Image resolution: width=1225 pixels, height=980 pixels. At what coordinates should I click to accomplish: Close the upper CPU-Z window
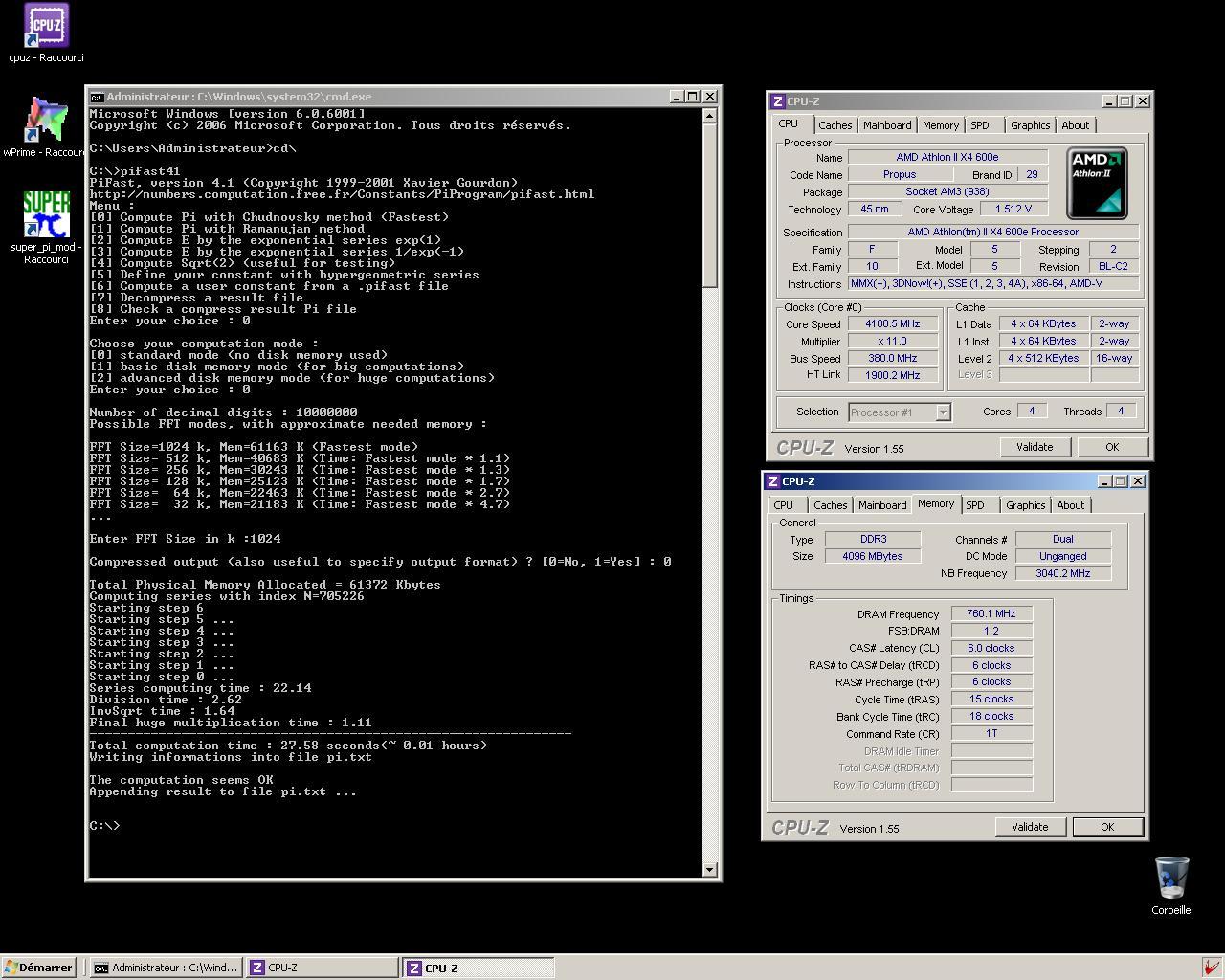click(1143, 101)
